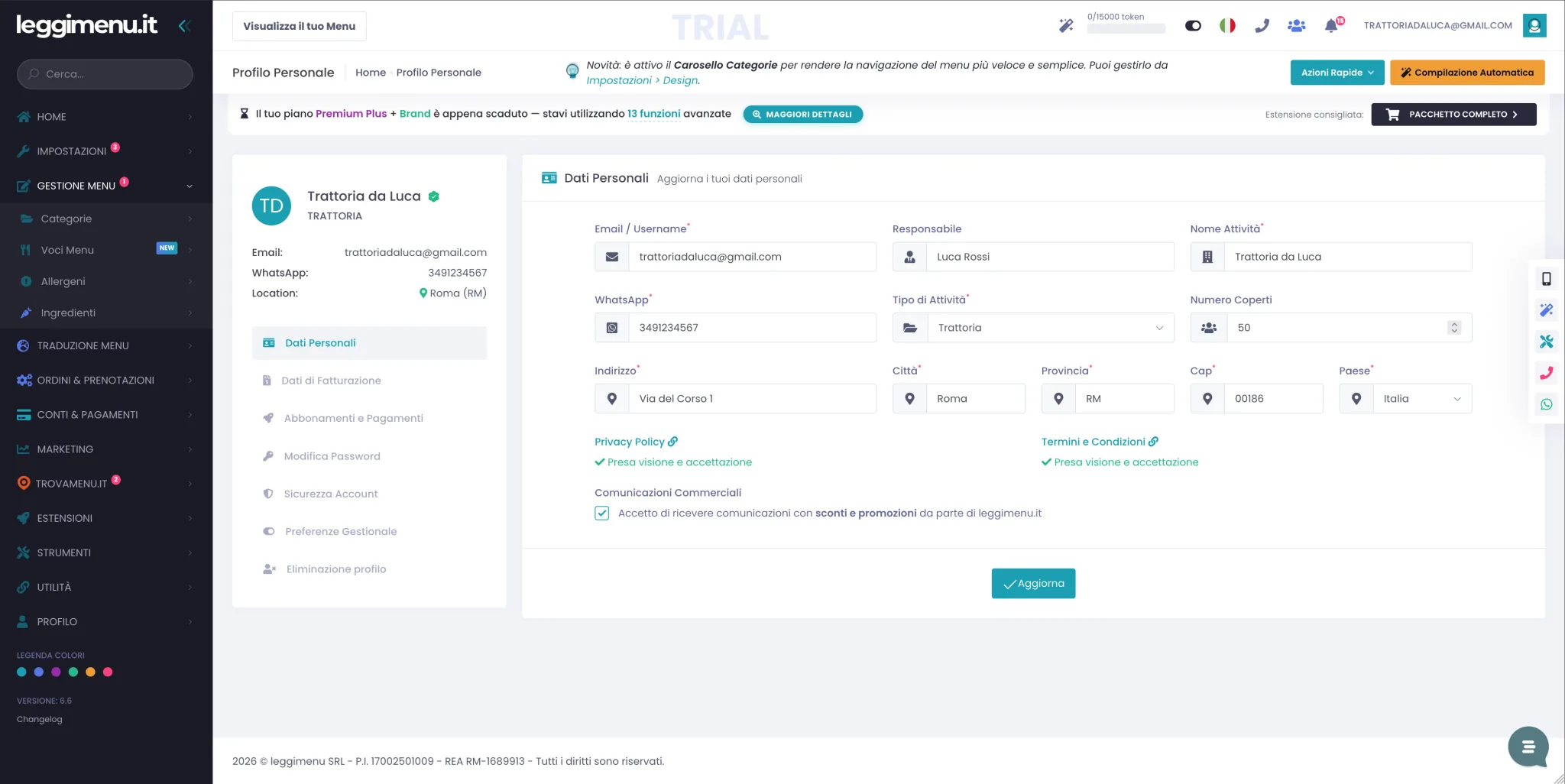The width and height of the screenshot is (1565, 784).
Task: Open the Changelog link
Action: tap(40, 719)
